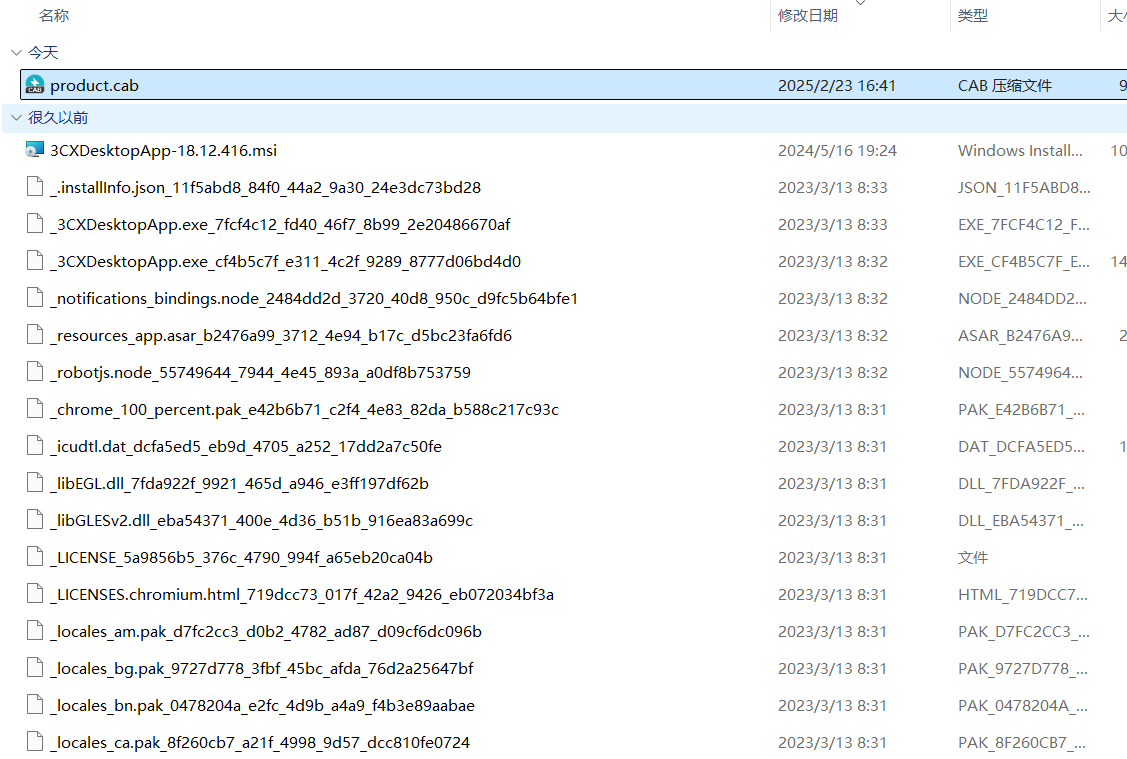This screenshot has height=759, width=1127.
Task: Click the _notifications_bindings.node file icon
Action: coord(34,298)
